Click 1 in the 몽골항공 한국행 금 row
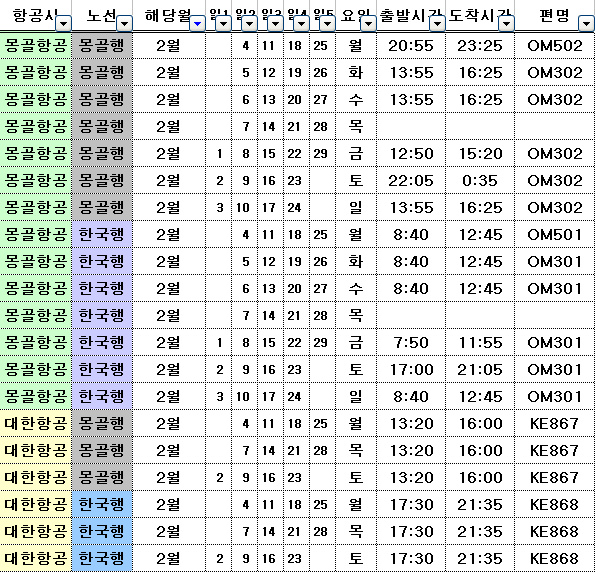The width and height of the screenshot is (595, 572). (219, 343)
